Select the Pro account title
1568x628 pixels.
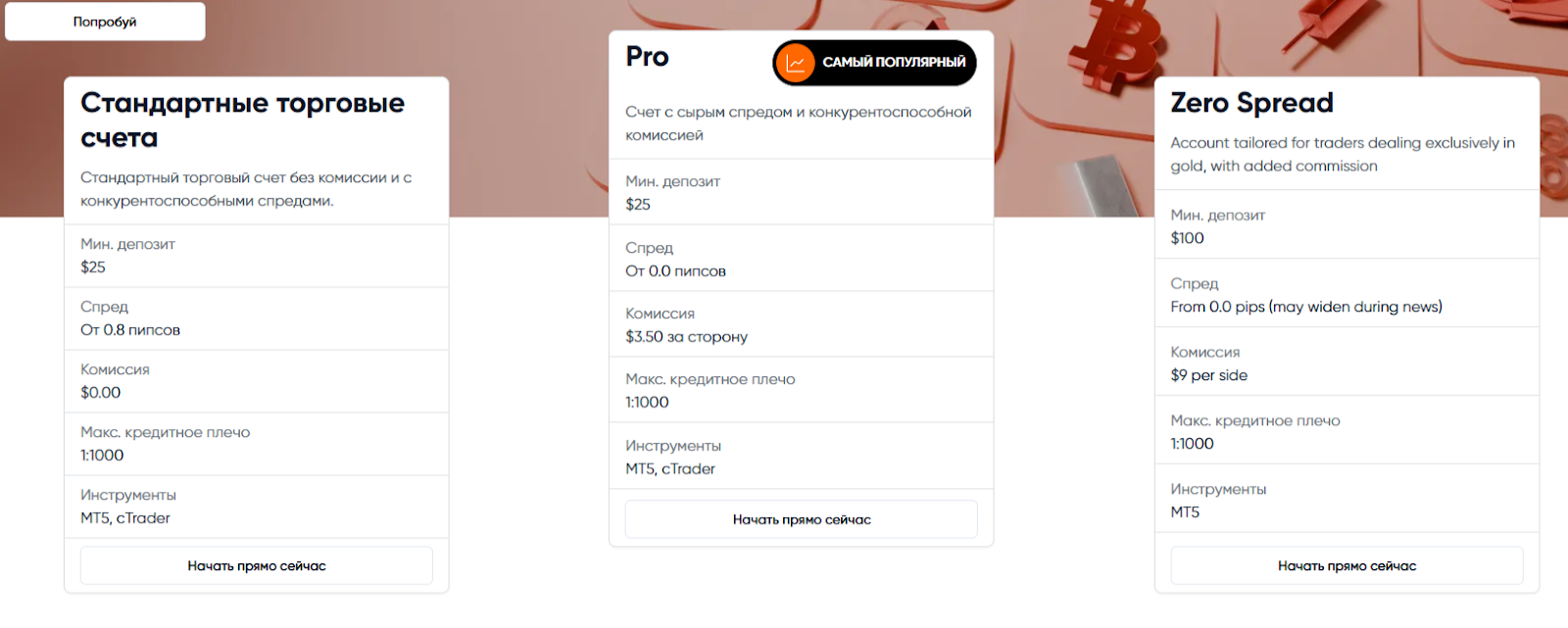point(647,57)
